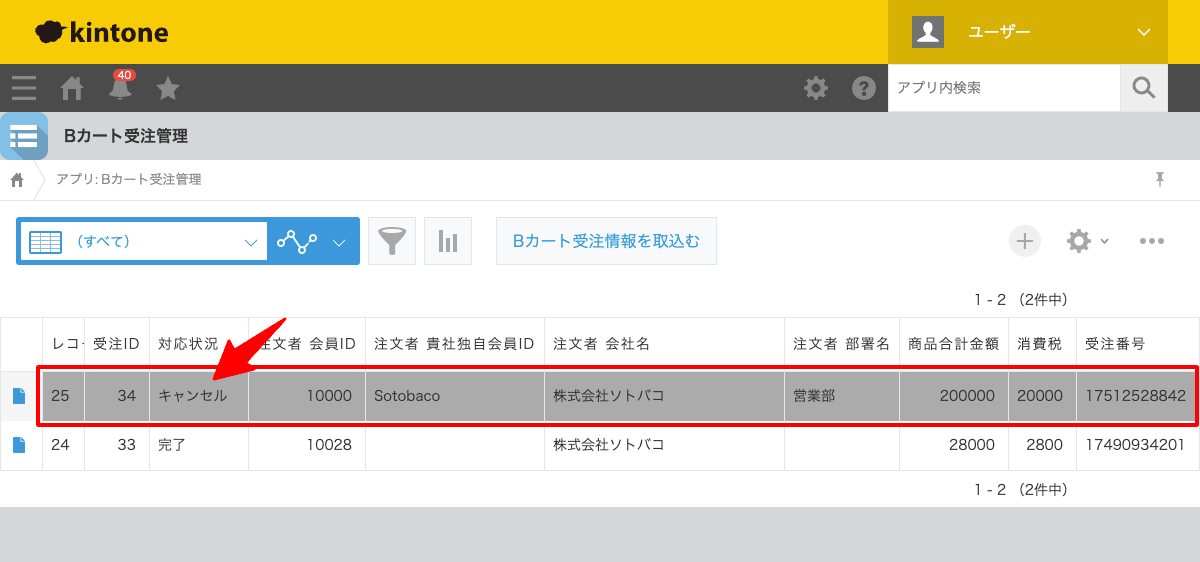
Task: Open the favorites star icon
Action: point(168,88)
